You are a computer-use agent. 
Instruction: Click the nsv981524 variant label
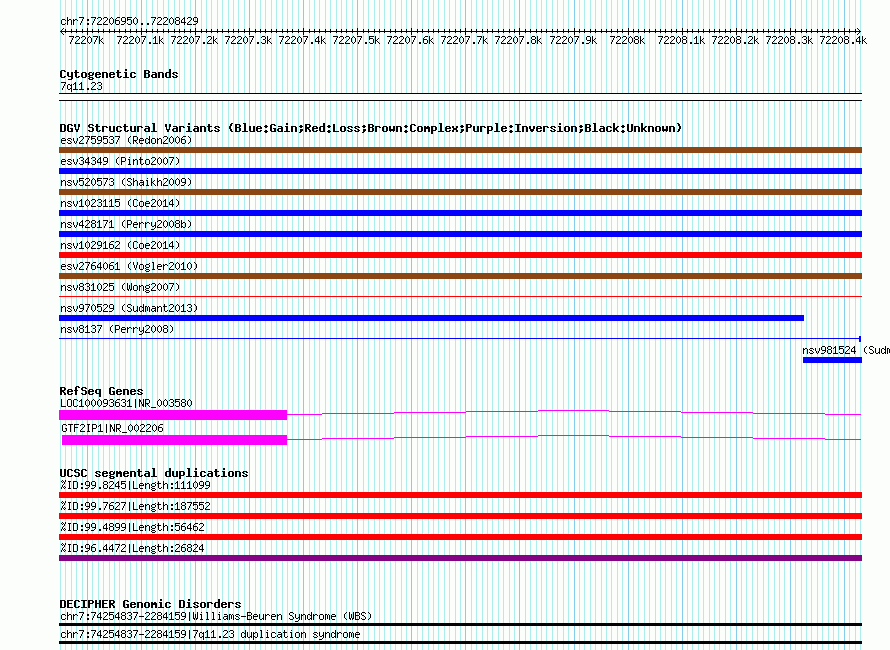[846, 350]
